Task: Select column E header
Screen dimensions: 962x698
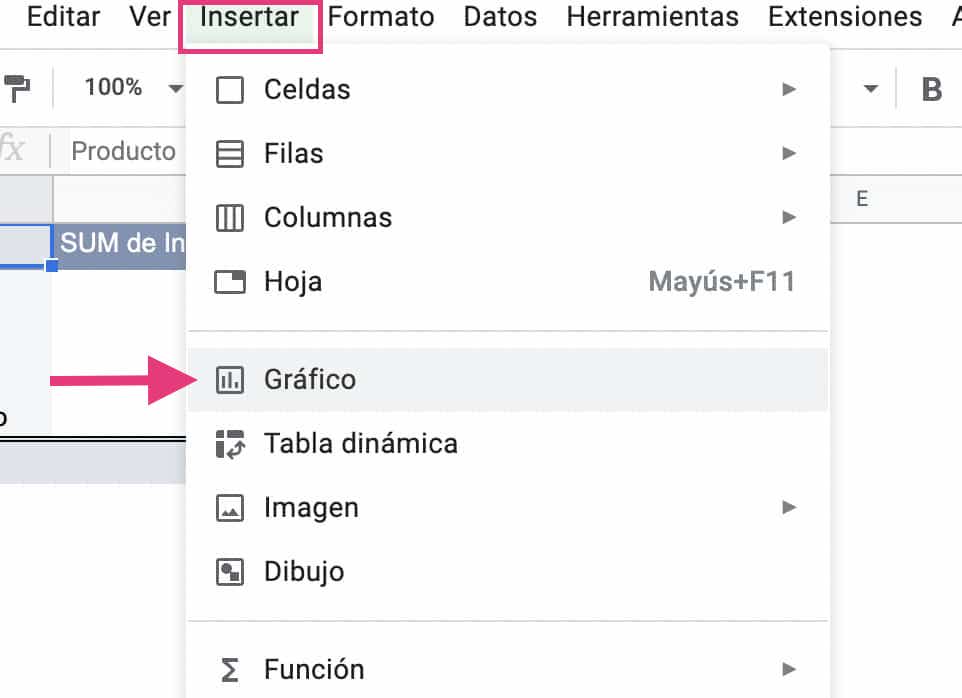Action: coord(861,198)
